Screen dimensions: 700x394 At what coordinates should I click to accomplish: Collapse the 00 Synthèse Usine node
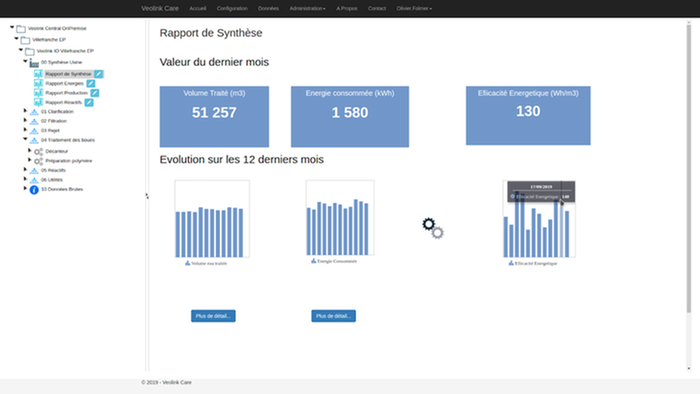25,61
